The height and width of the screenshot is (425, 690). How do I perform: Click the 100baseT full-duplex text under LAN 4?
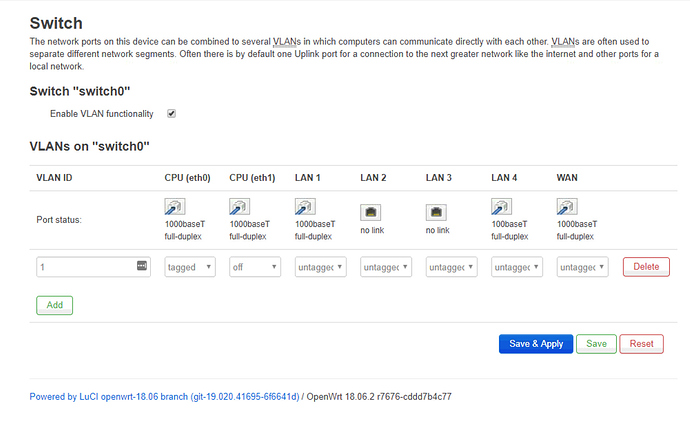pyautogui.click(x=510, y=230)
